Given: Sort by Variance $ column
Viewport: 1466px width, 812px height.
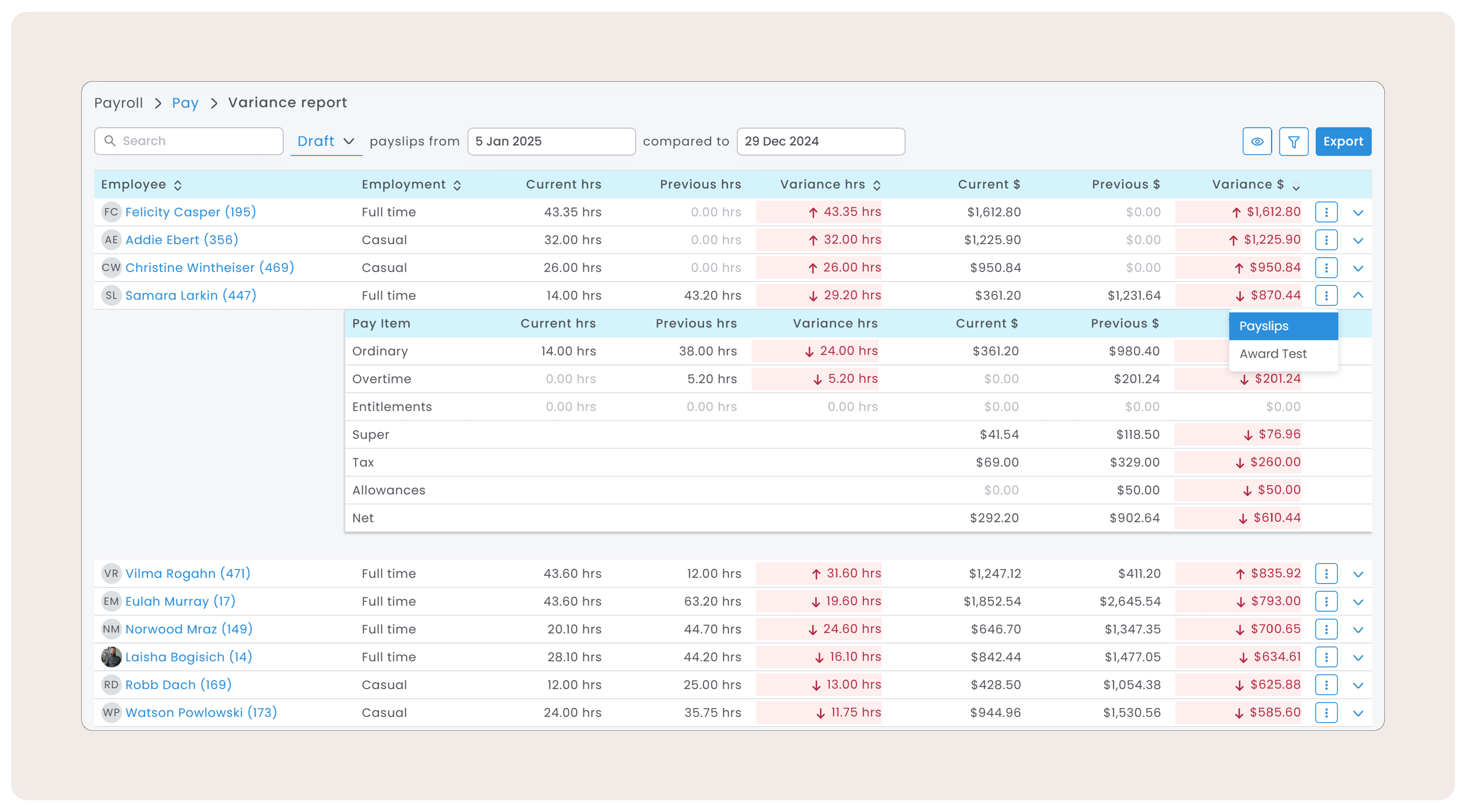Looking at the screenshot, I should point(1295,186).
